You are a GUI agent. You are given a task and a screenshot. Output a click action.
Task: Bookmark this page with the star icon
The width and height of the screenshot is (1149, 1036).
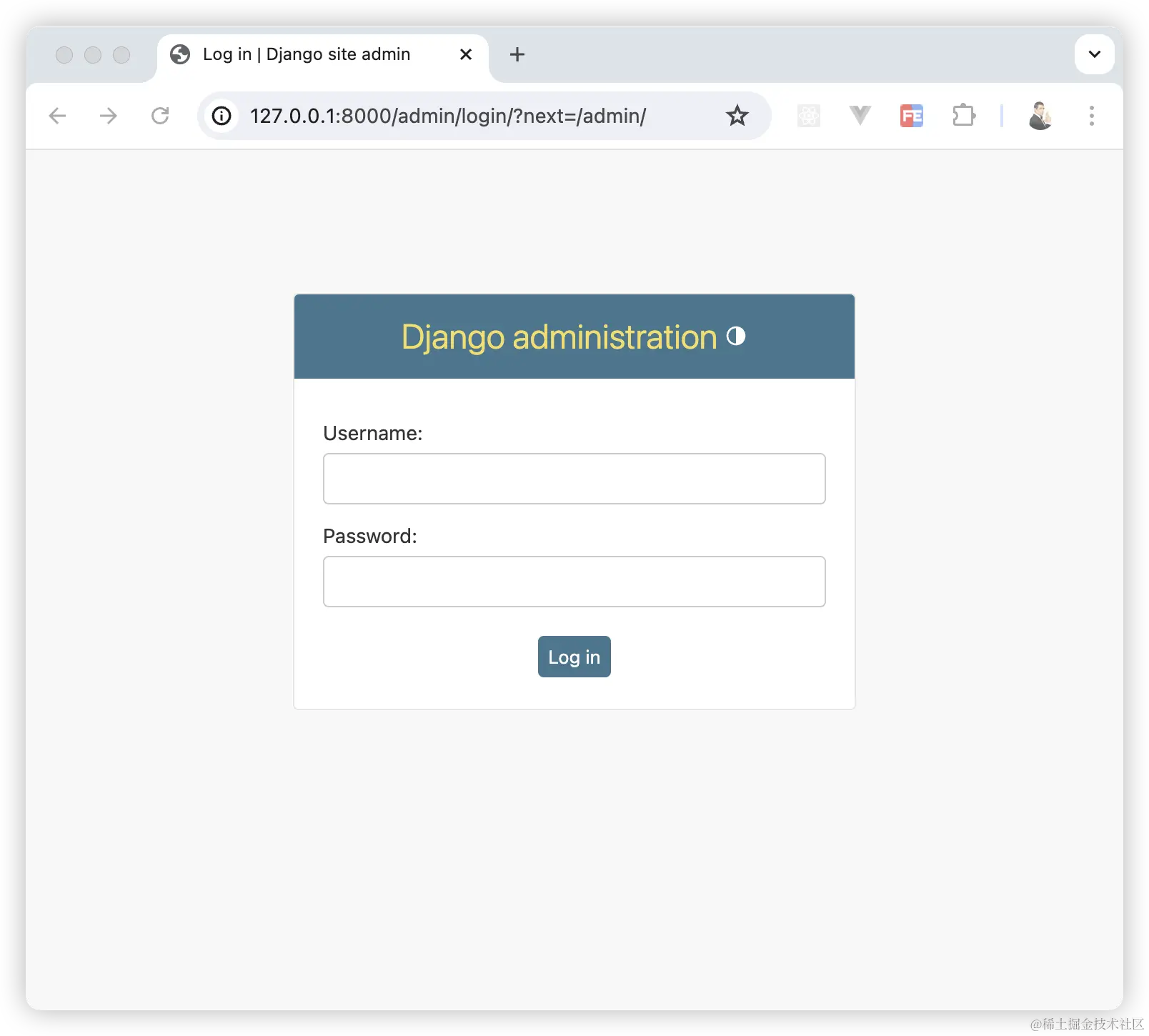tap(737, 116)
